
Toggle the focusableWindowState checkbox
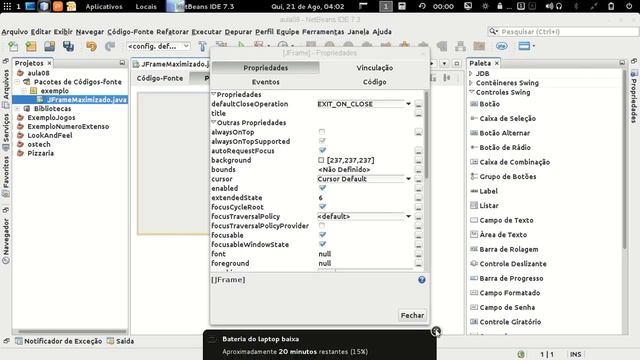click(322, 244)
